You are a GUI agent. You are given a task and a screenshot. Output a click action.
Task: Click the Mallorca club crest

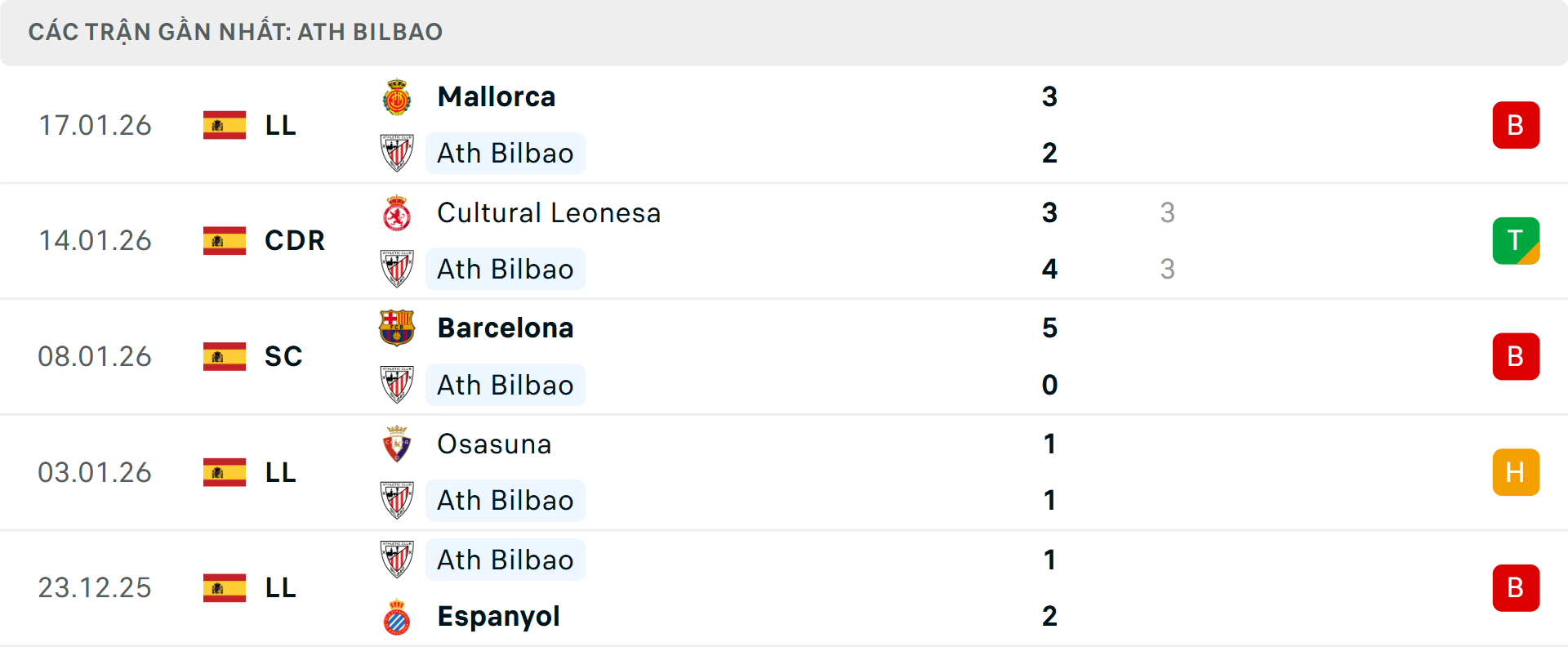point(398,96)
